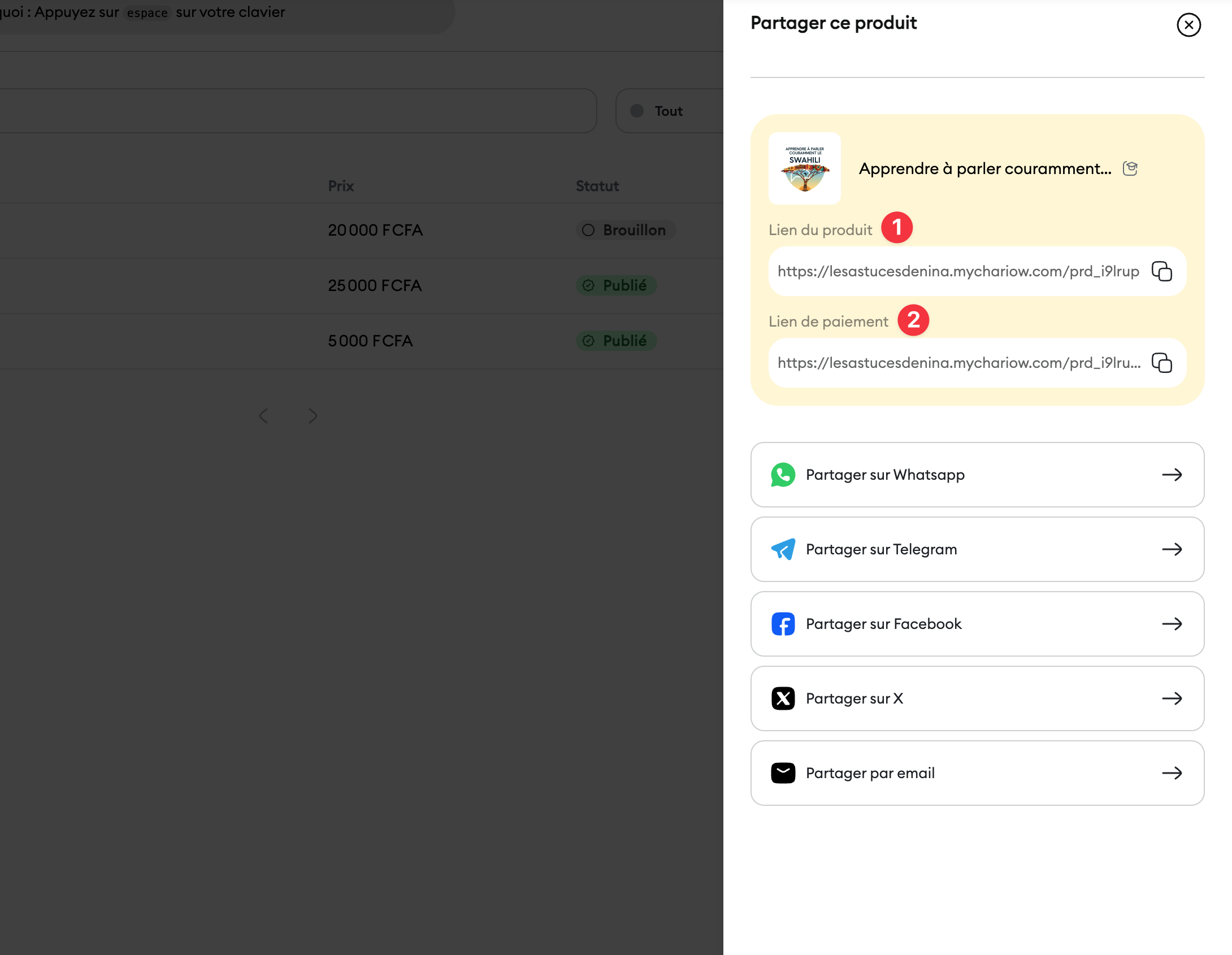The image size is (1232, 955).
Task: Copy the payment link URL
Action: click(x=1162, y=363)
